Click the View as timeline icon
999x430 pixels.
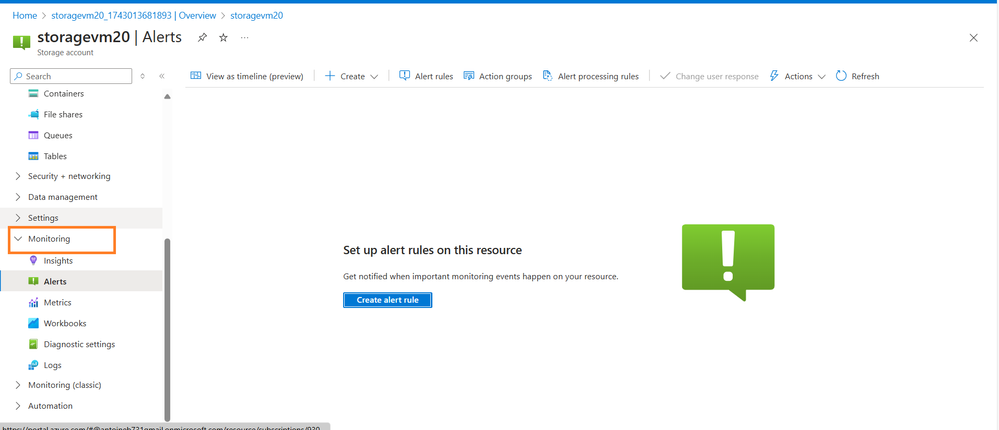[196, 76]
